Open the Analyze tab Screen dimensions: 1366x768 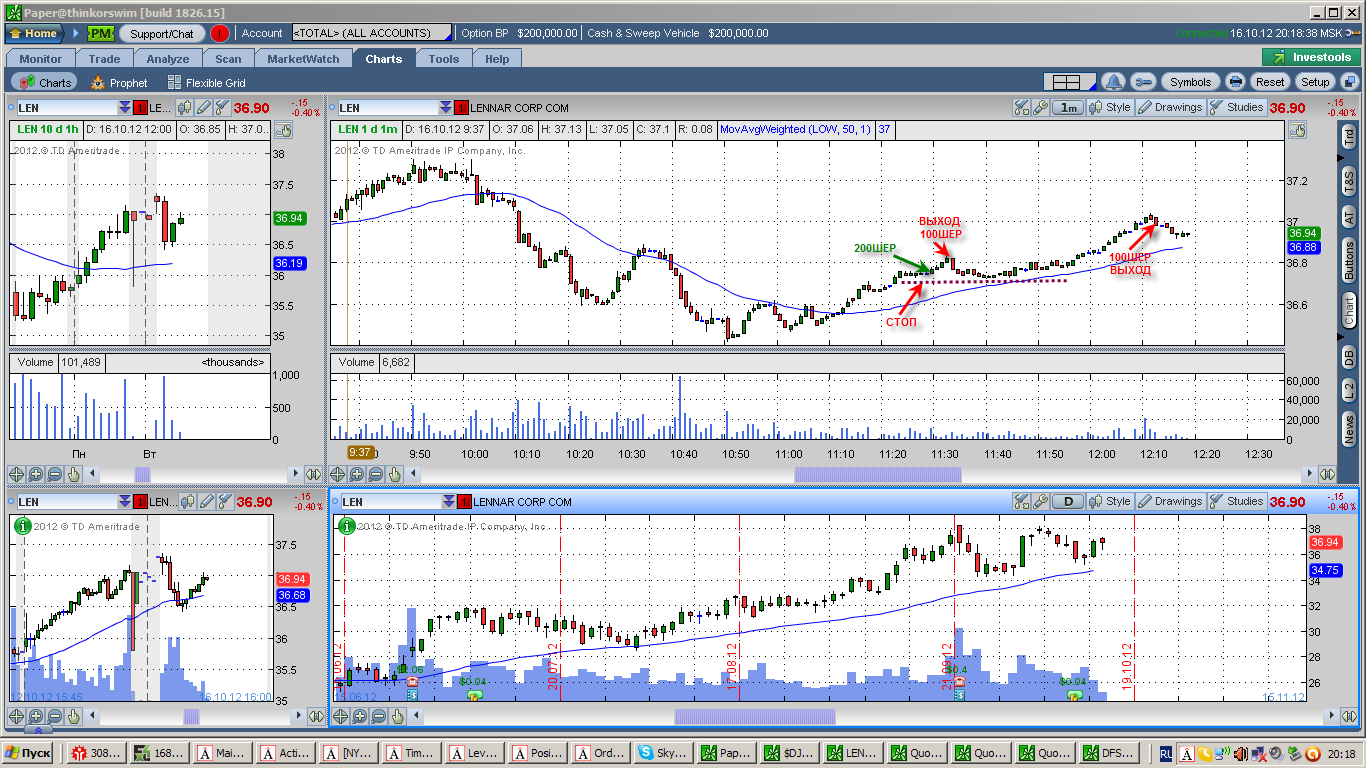coord(167,59)
